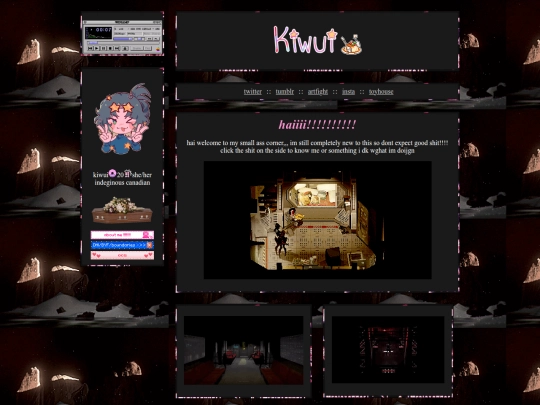Click the music player seek bar
This screenshot has width=540, height=405.
[x=123, y=43]
